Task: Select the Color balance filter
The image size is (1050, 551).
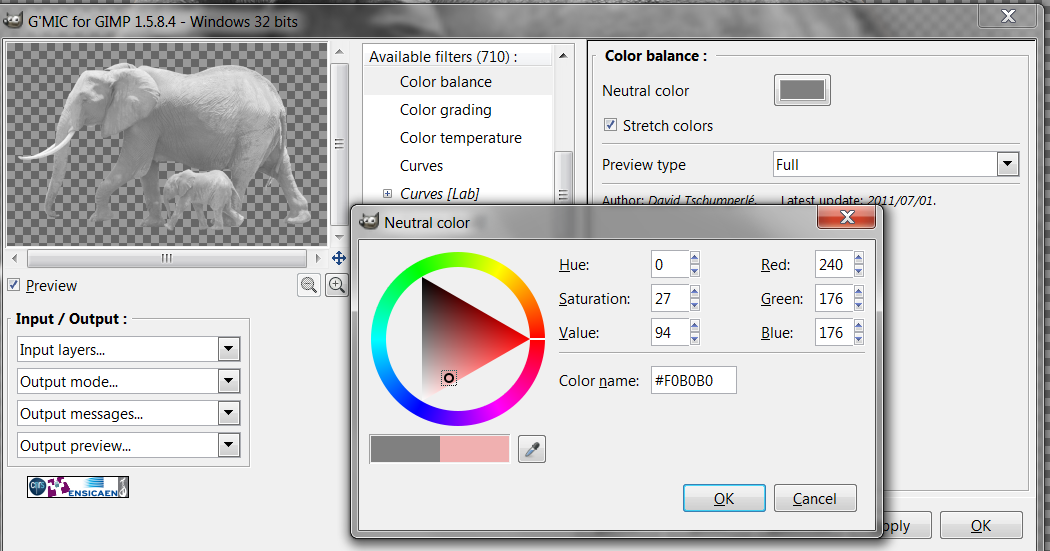Action: [x=446, y=82]
